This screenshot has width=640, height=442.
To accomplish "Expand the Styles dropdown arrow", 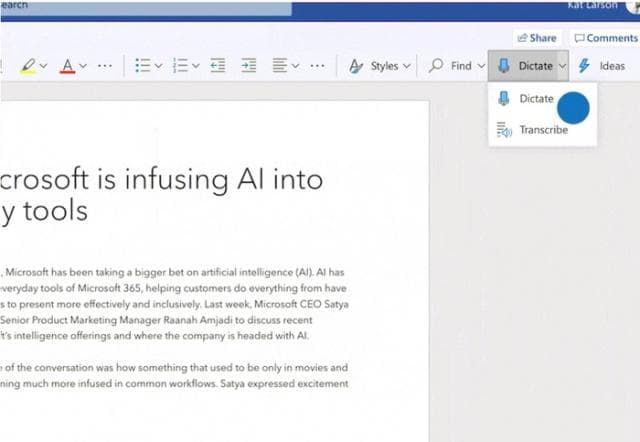I will pos(407,66).
